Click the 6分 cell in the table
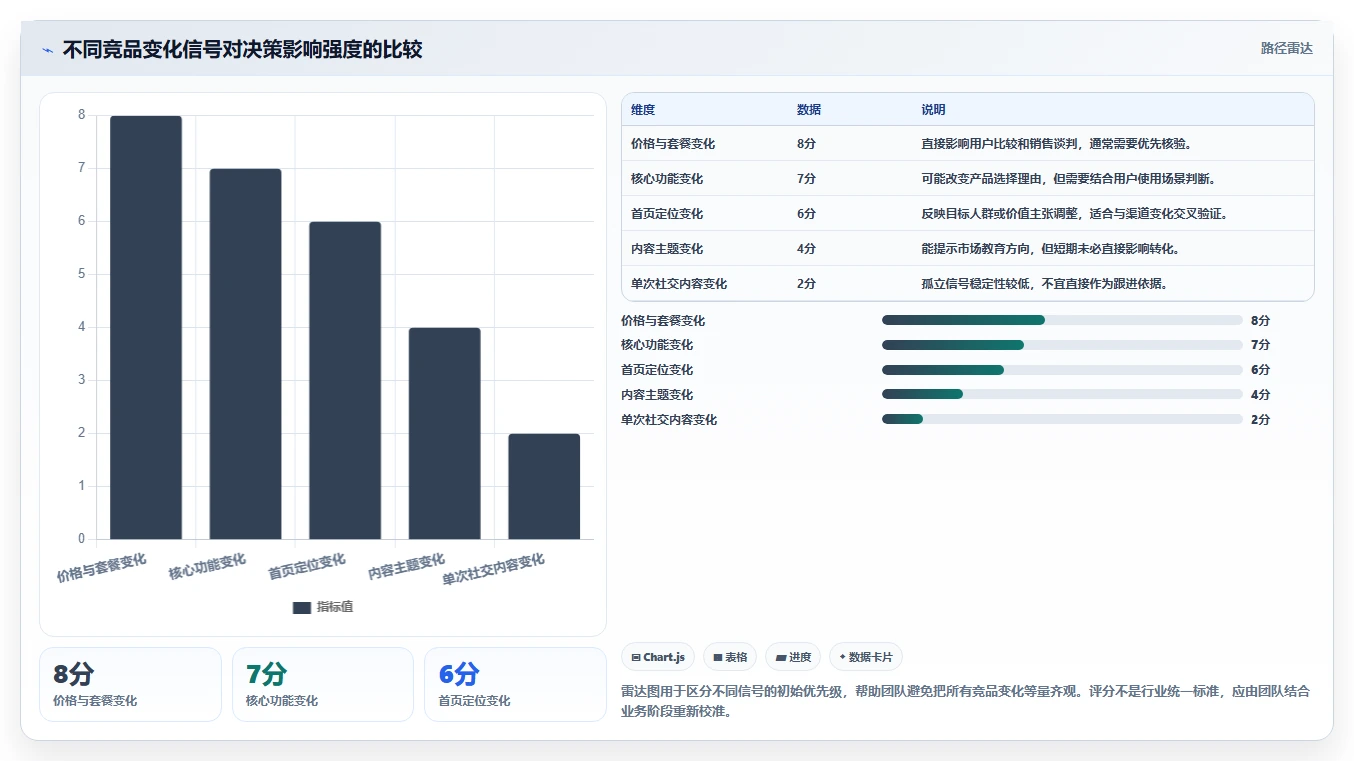Screen dimensions: 1354x761 click(x=807, y=214)
